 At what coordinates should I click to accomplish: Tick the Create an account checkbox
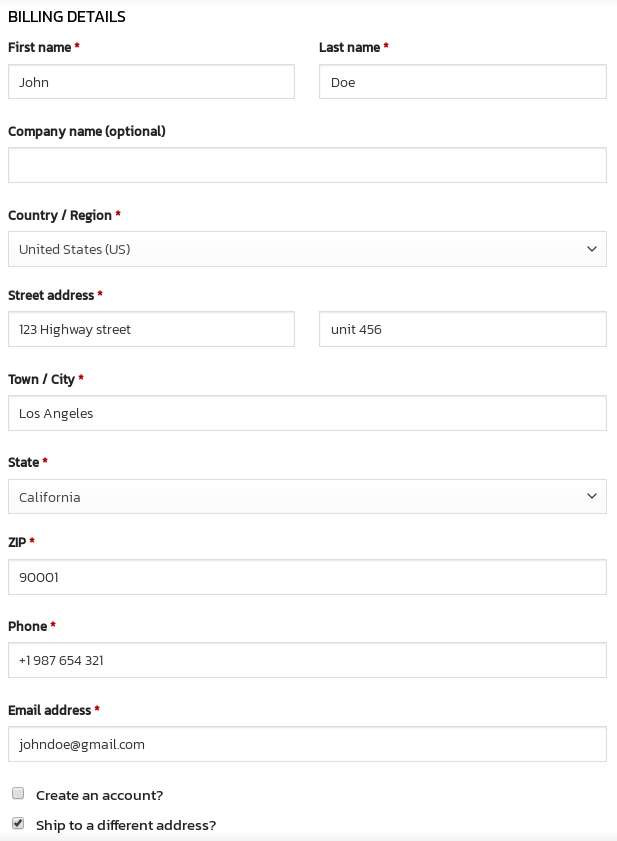point(18,793)
